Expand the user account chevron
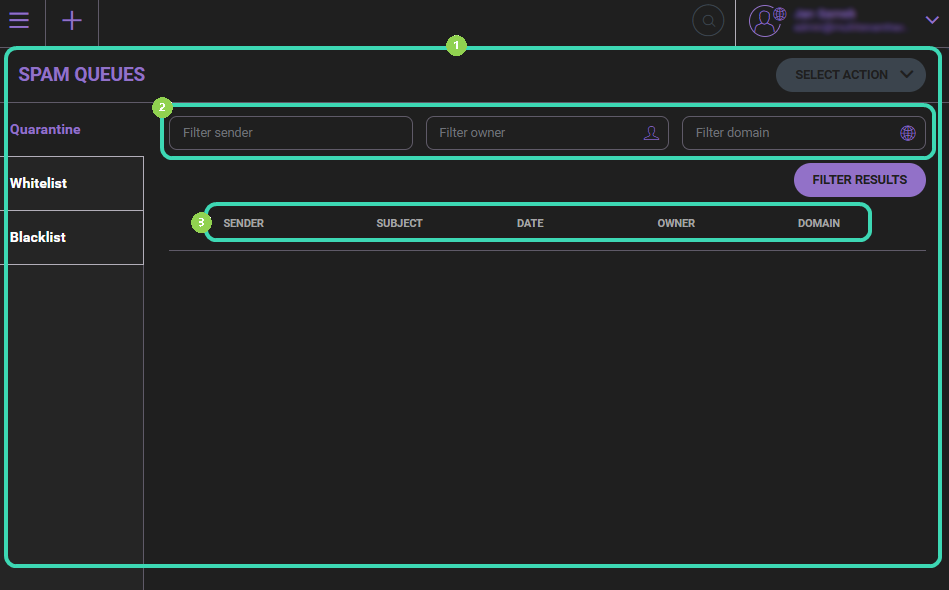This screenshot has height=590, width=949. click(x=932, y=20)
